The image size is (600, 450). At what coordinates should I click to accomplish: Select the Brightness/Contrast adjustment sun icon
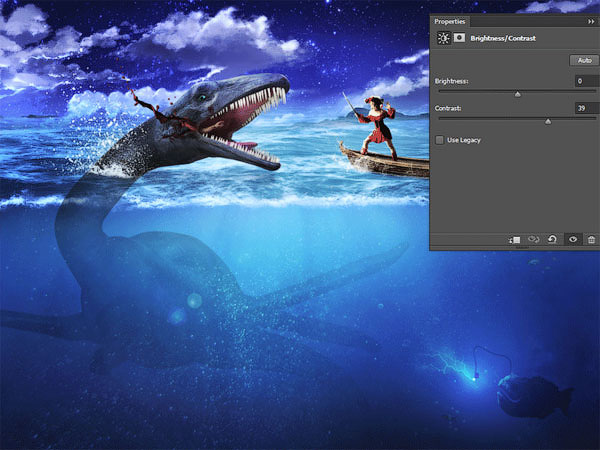point(443,38)
